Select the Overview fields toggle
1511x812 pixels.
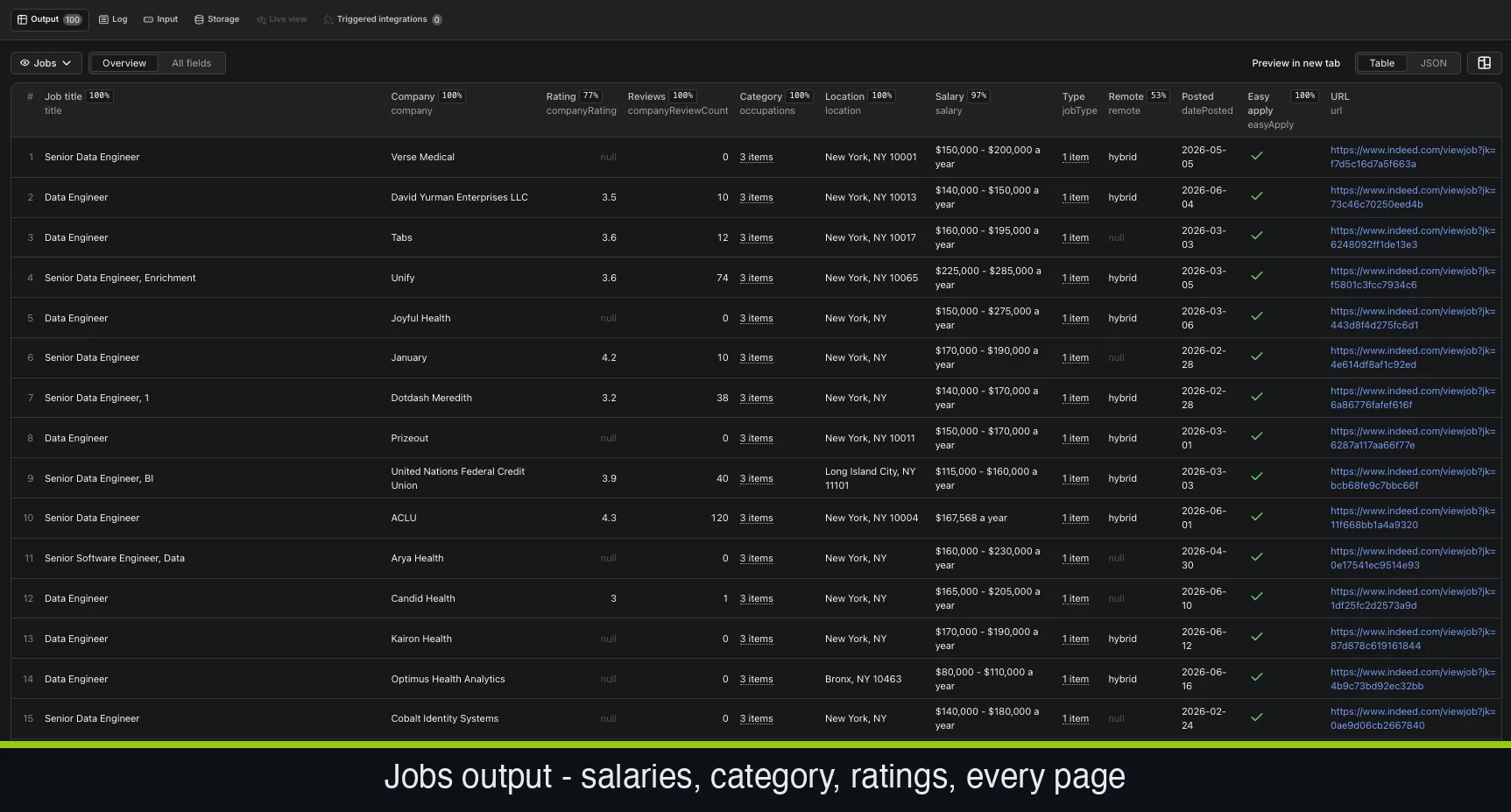tap(124, 63)
